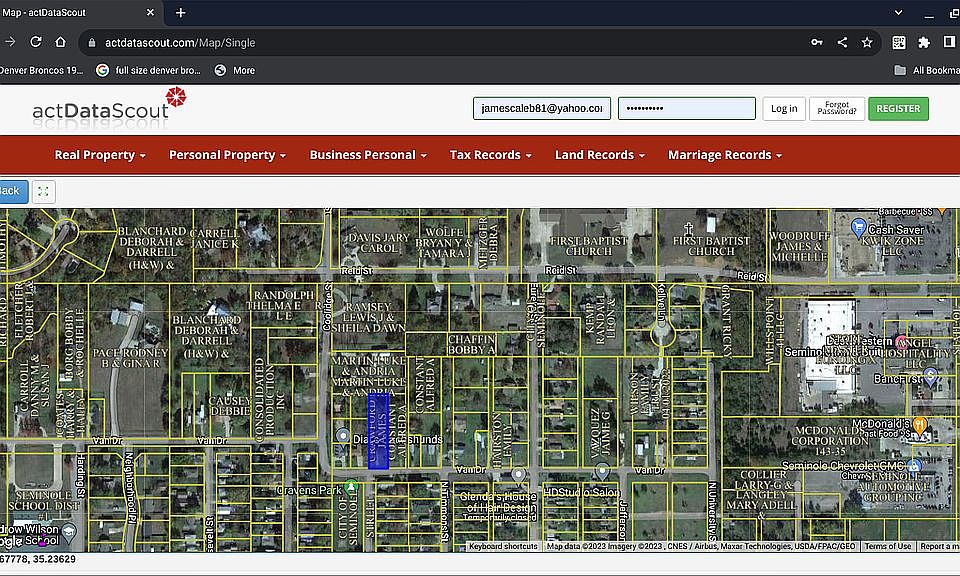Select the McDonald's restaurant map pin
This screenshot has height=576, width=960.
tap(919, 425)
